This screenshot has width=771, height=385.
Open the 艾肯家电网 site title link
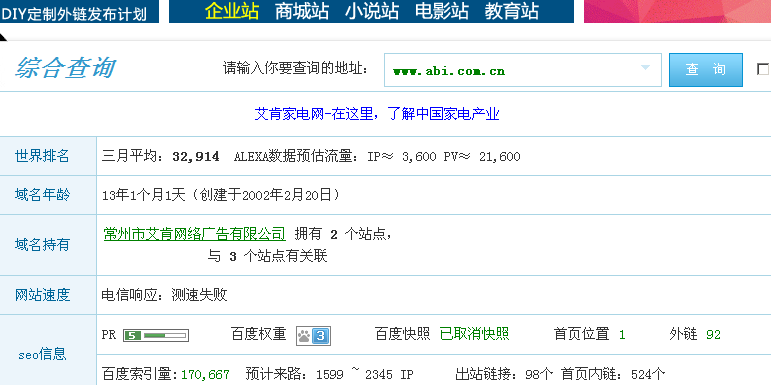(377, 114)
